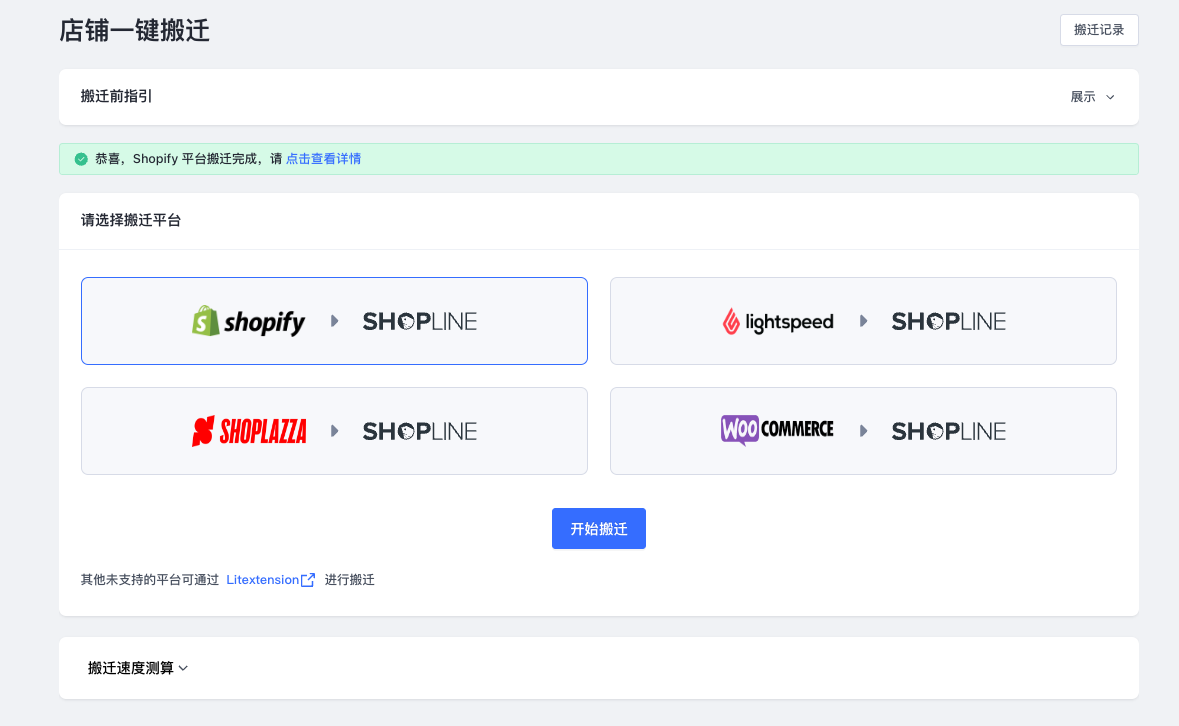Screen dimensions: 1179x726
Task: Click the Lightspeed flame logo
Action: coord(731,322)
